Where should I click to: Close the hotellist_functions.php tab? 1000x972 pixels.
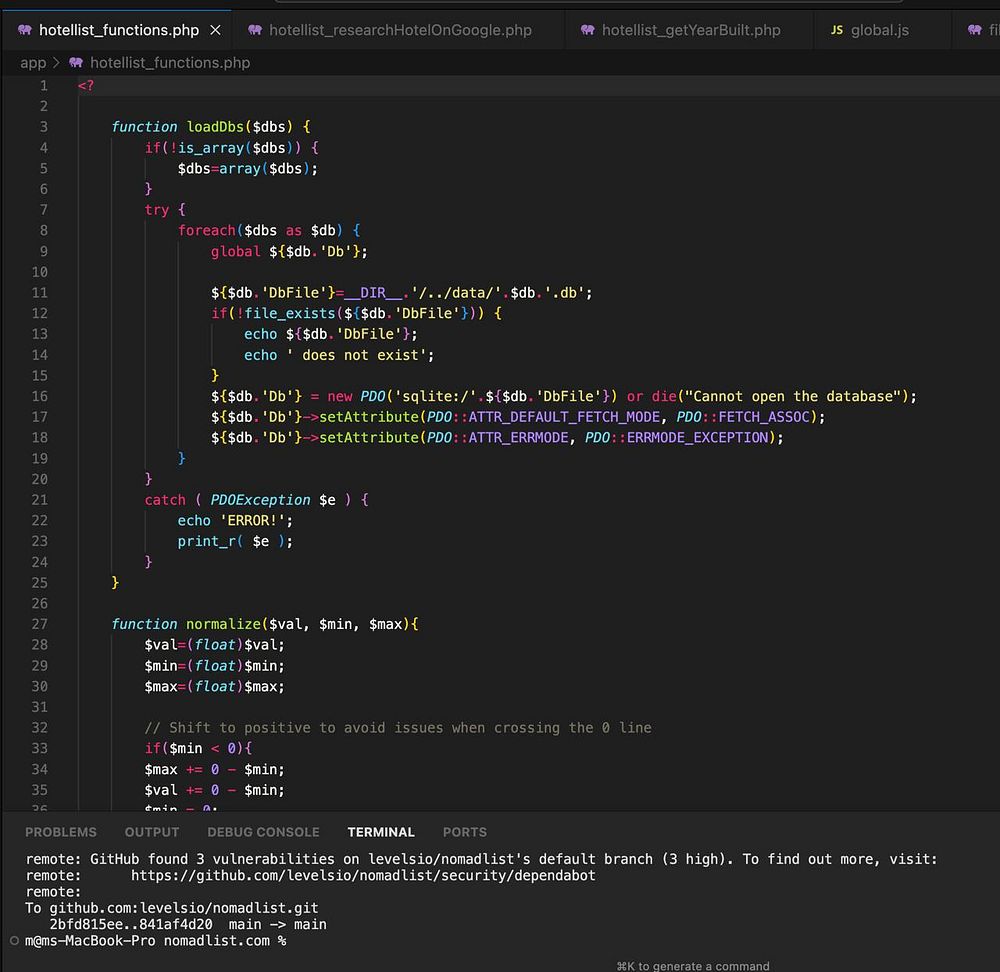tap(216, 30)
